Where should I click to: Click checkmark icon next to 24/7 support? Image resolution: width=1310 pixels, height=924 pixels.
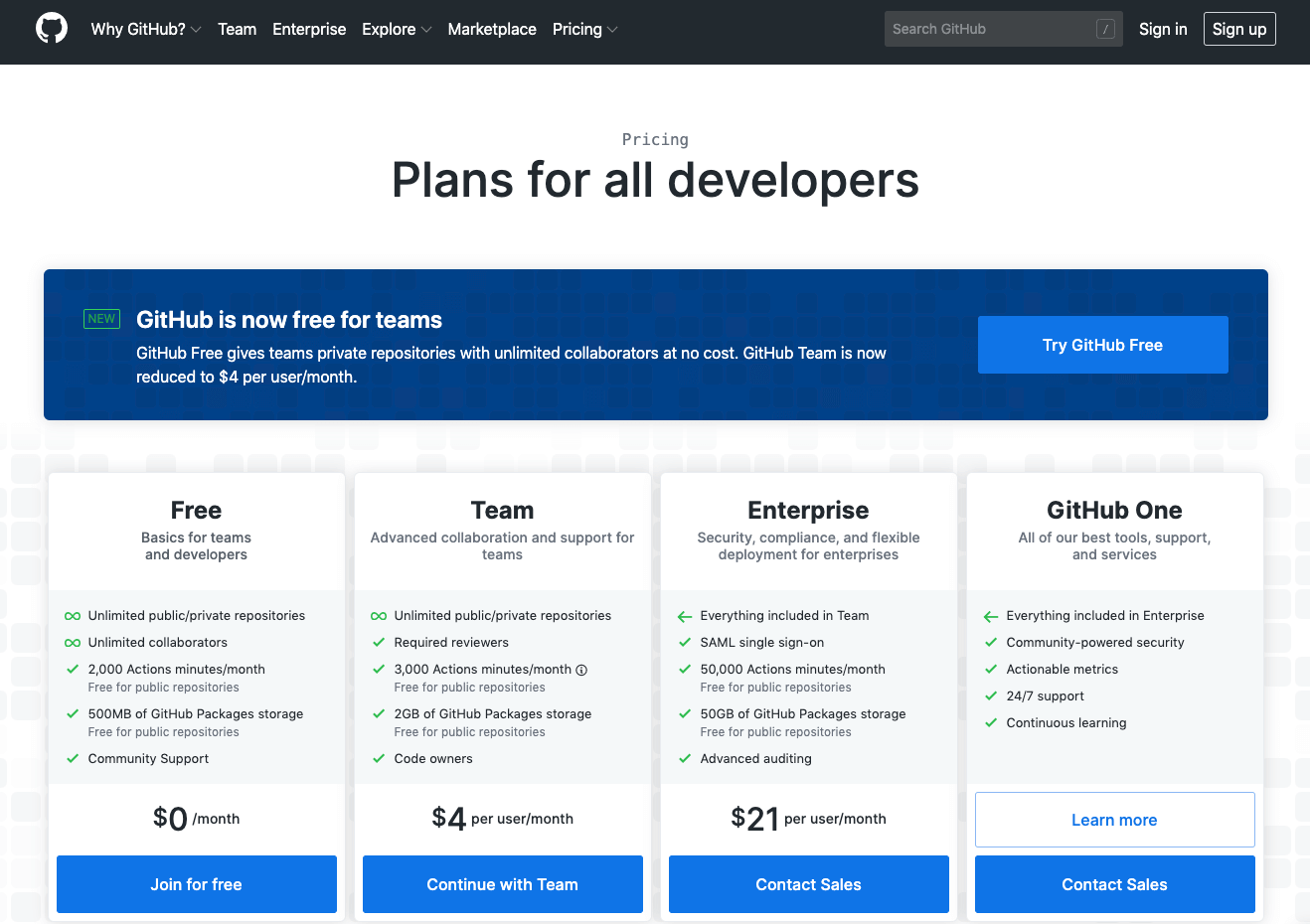point(991,696)
